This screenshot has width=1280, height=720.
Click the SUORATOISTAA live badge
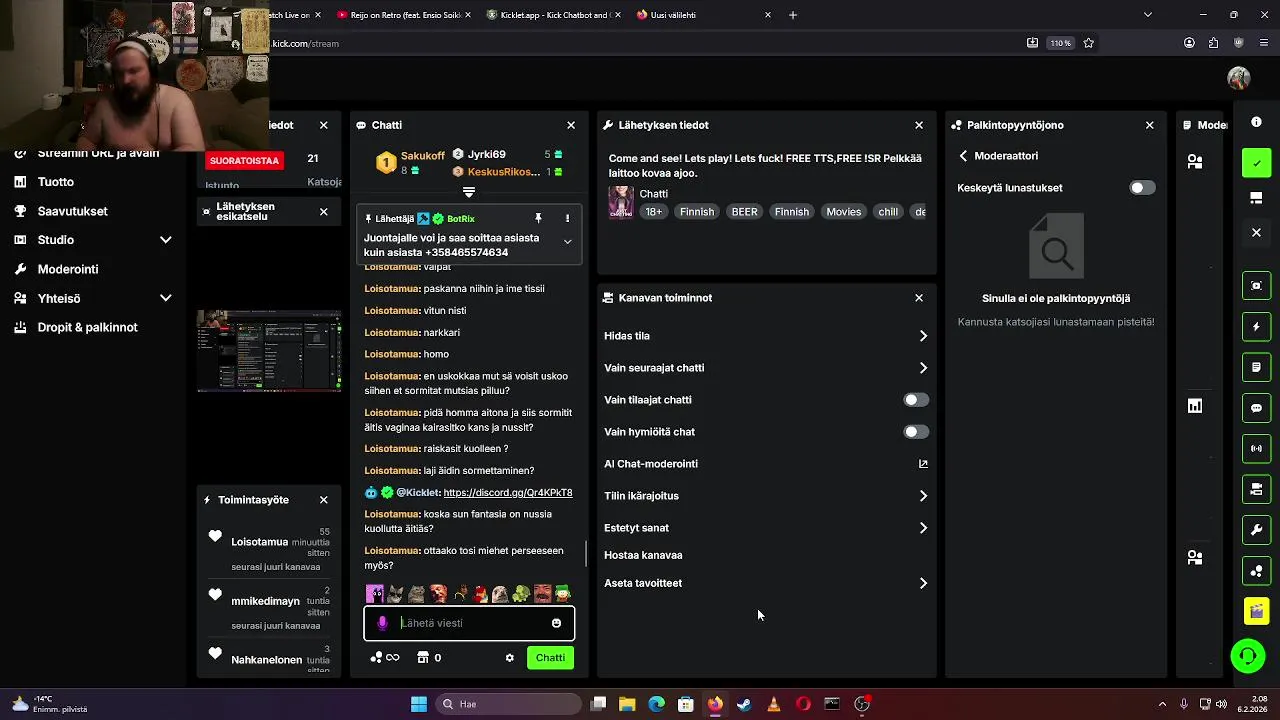coord(244,160)
